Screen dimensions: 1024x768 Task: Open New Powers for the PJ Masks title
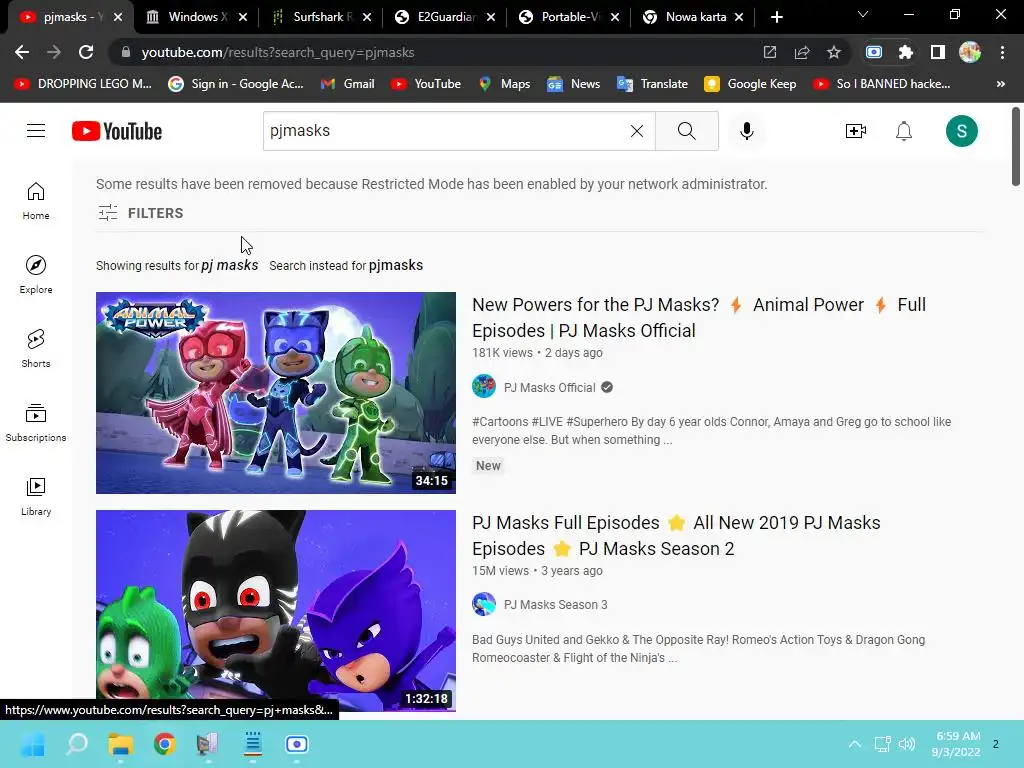click(x=699, y=317)
